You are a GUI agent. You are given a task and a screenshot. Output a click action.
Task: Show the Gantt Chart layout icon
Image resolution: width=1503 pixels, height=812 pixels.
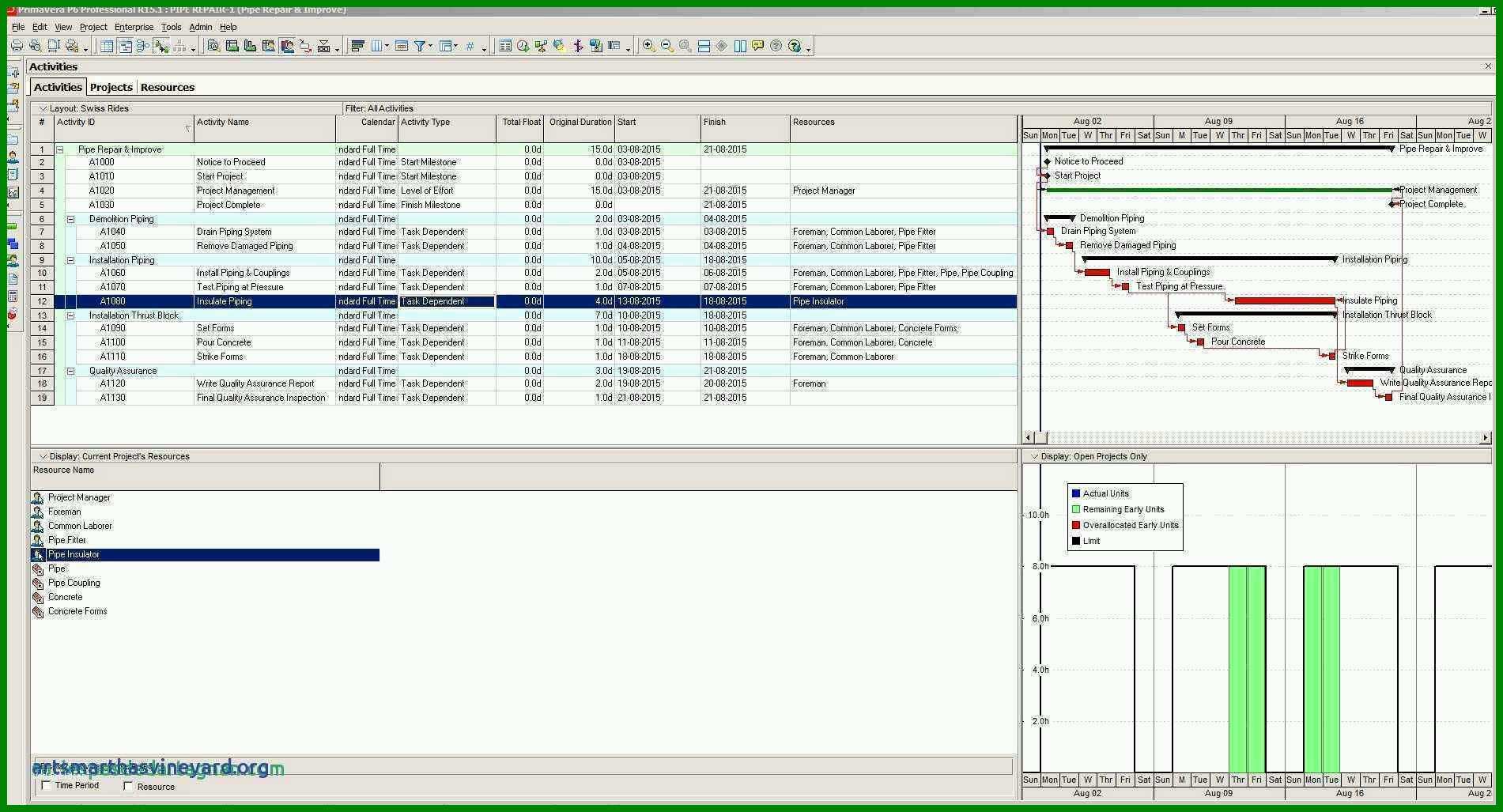(126, 46)
